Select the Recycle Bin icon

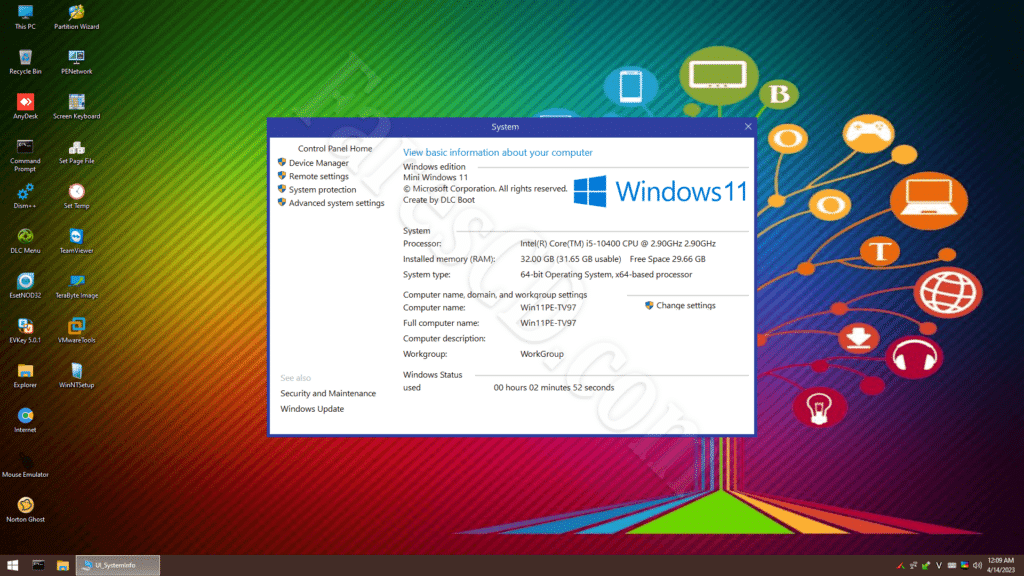click(25, 61)
